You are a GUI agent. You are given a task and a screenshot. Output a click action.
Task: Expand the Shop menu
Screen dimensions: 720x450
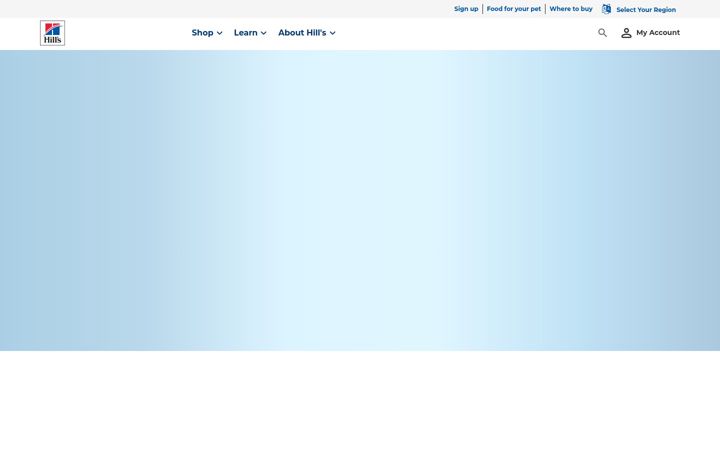pos(207,33)
